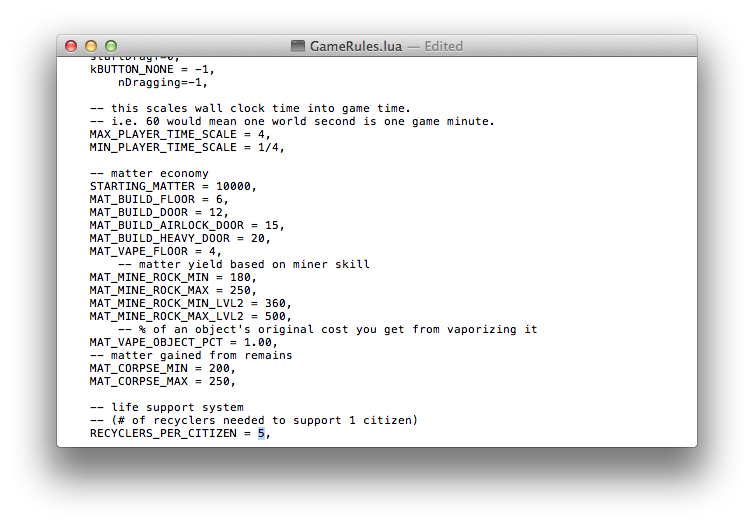Screen dimensions: 754x526
Task: Open the Edited title bar dropdown
Action: pos(444,46)
